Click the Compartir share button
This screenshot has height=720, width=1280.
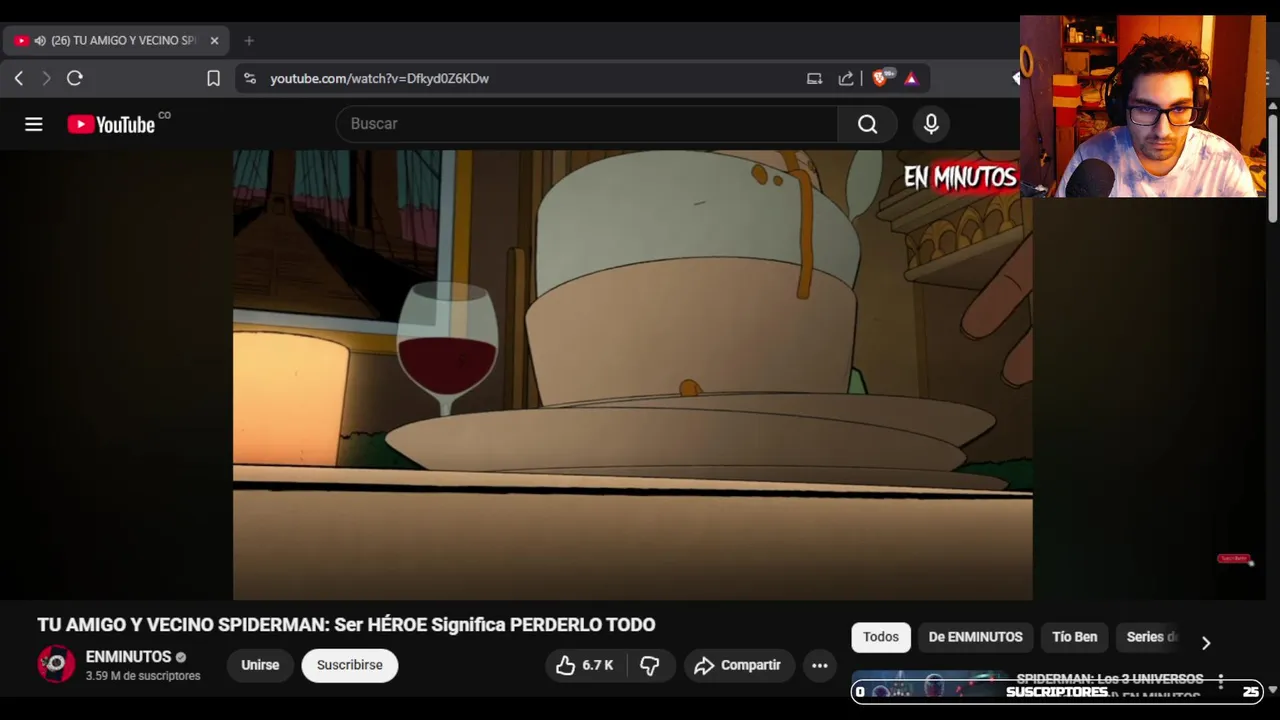tap(738, 665)
